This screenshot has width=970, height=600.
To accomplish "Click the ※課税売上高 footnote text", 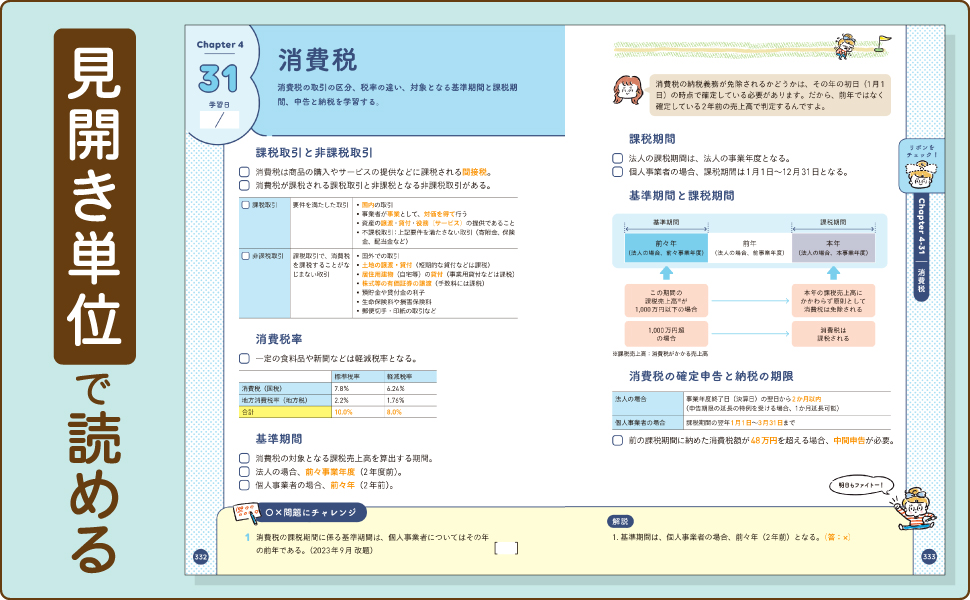I will pyautogui.click(x=660, y=354).
